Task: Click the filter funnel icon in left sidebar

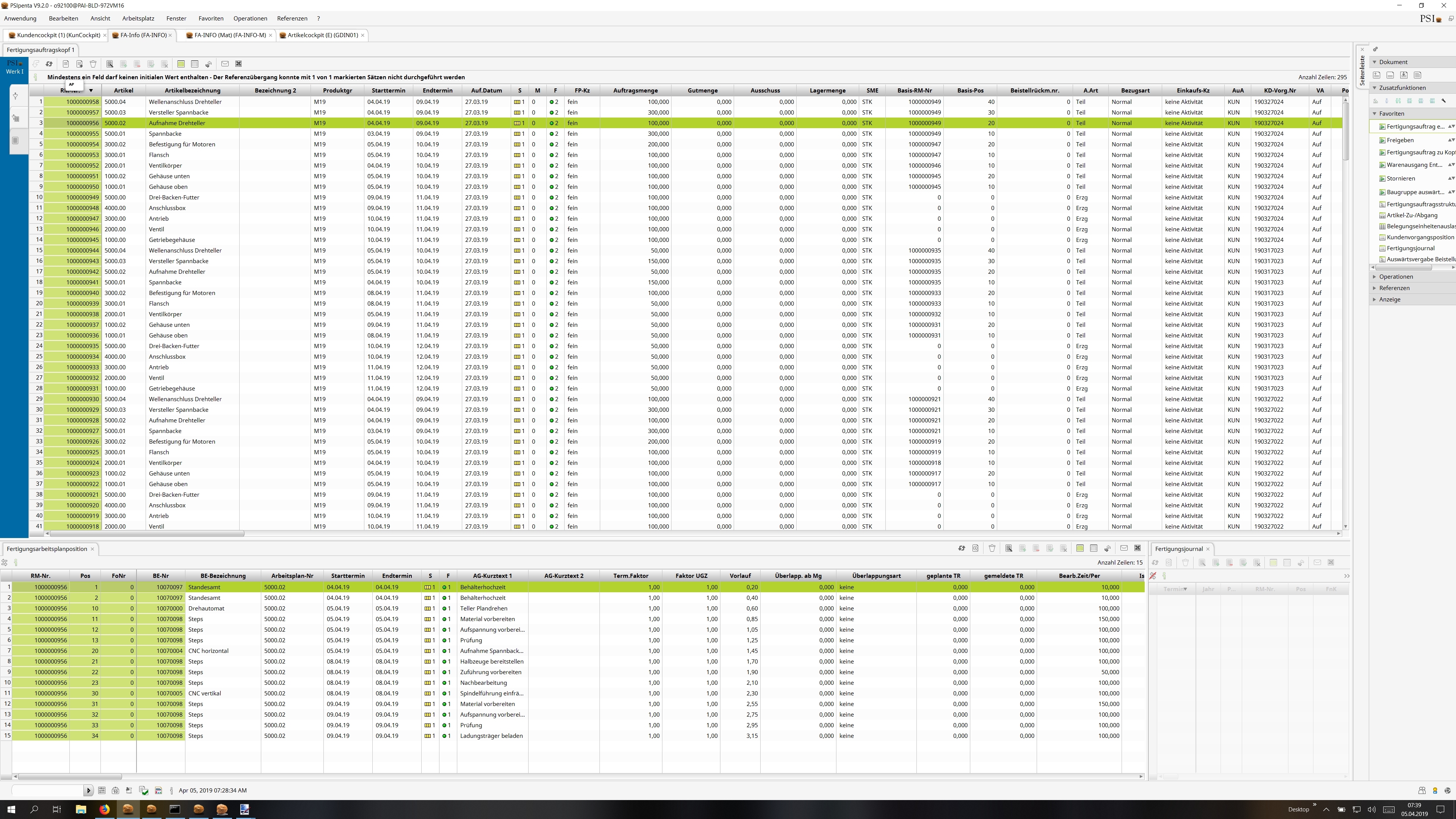Action: pos(16,96)
